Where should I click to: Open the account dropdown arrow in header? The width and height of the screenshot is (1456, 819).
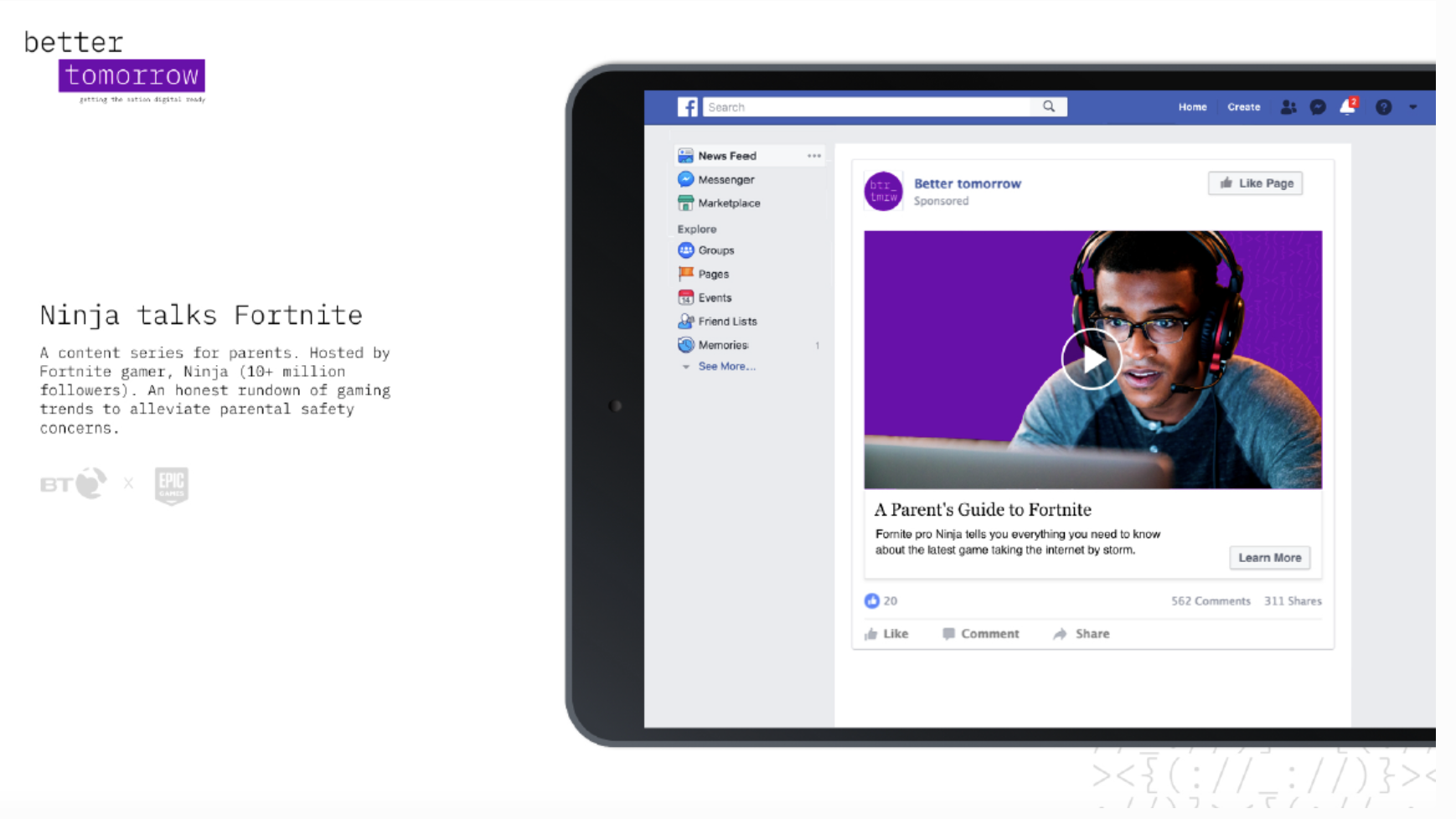point(1413,107)
